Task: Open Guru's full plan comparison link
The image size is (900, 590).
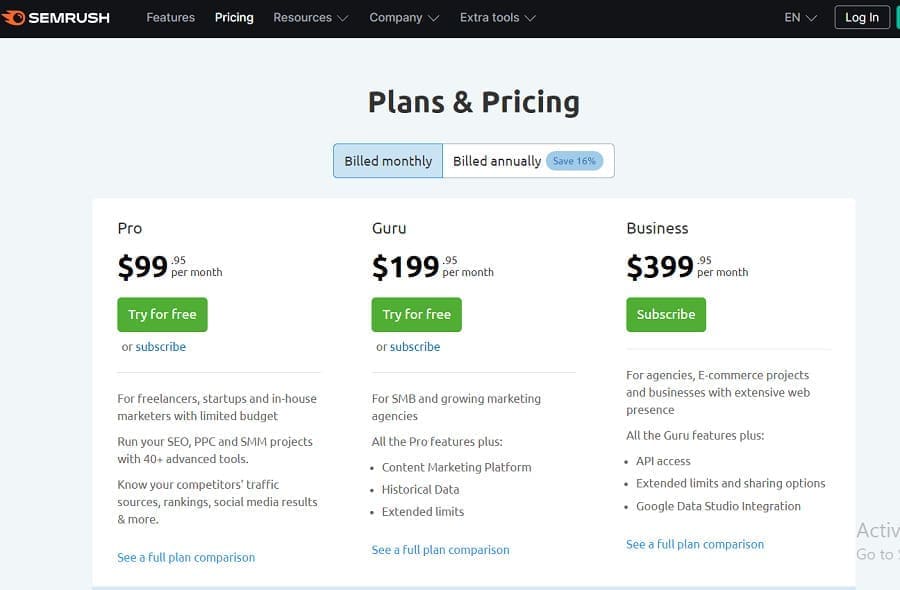Action: point(440,550)
